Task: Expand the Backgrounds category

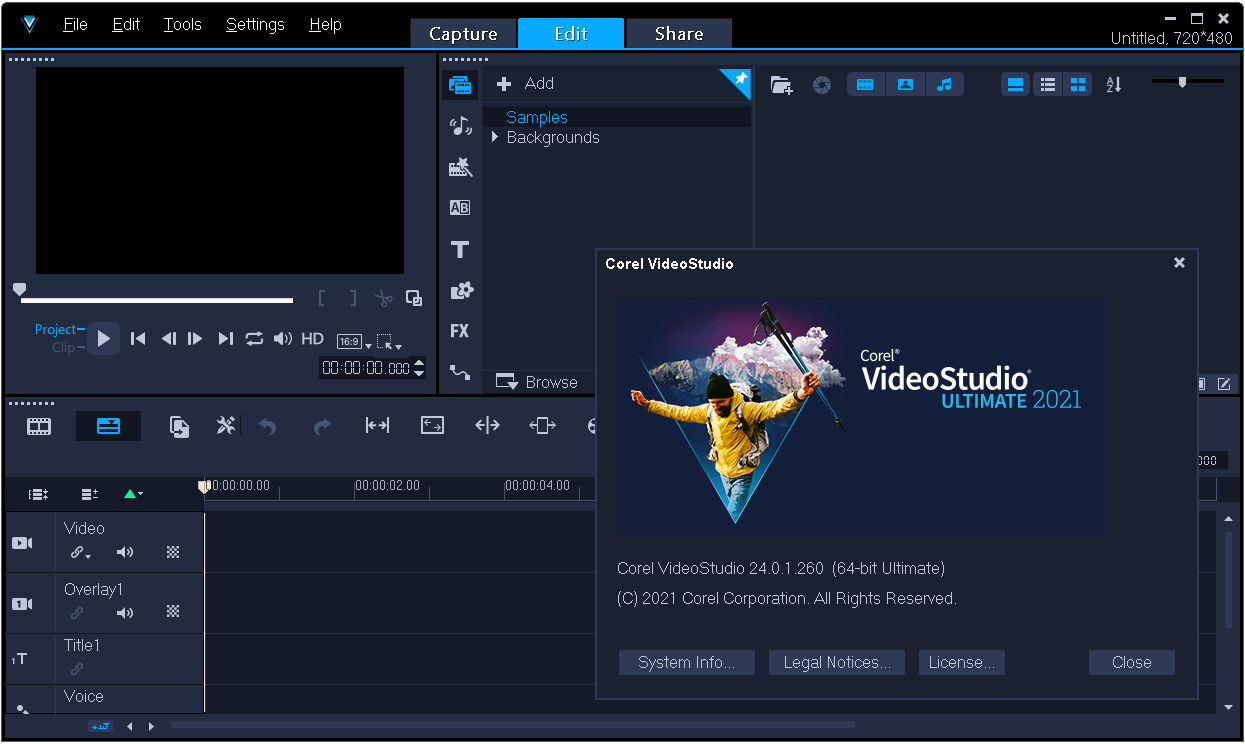Action: tap(494, 137)
